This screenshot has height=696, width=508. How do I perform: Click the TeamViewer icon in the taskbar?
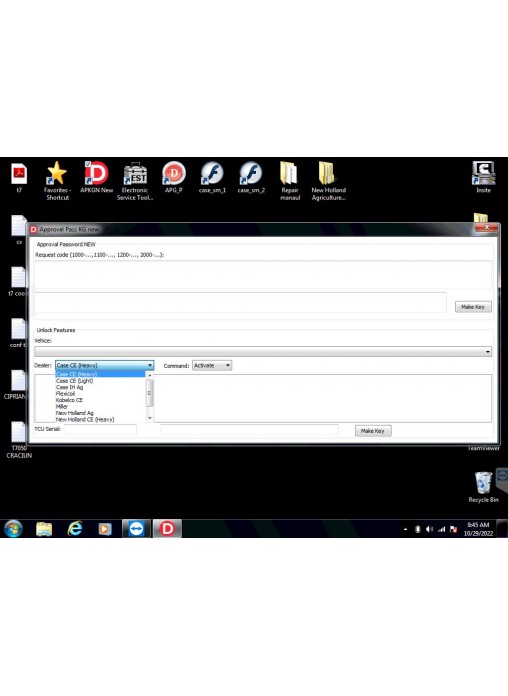pyautogui.click(x=136, y=529)
